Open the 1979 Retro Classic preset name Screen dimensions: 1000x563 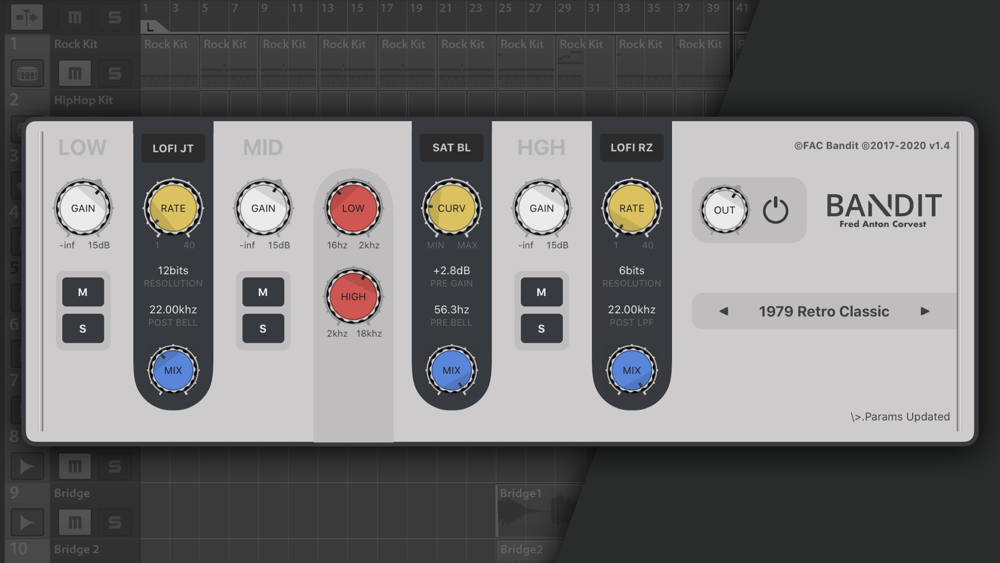pyautogui.click(x=823, y=311)
